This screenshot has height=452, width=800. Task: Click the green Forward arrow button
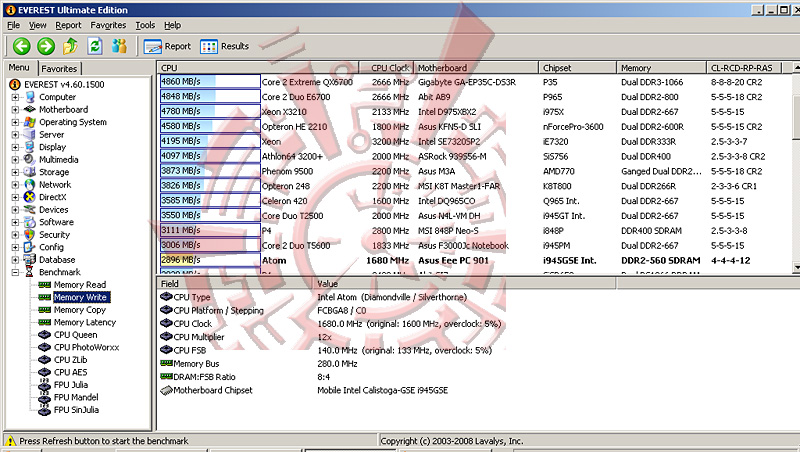coord(46,46)
